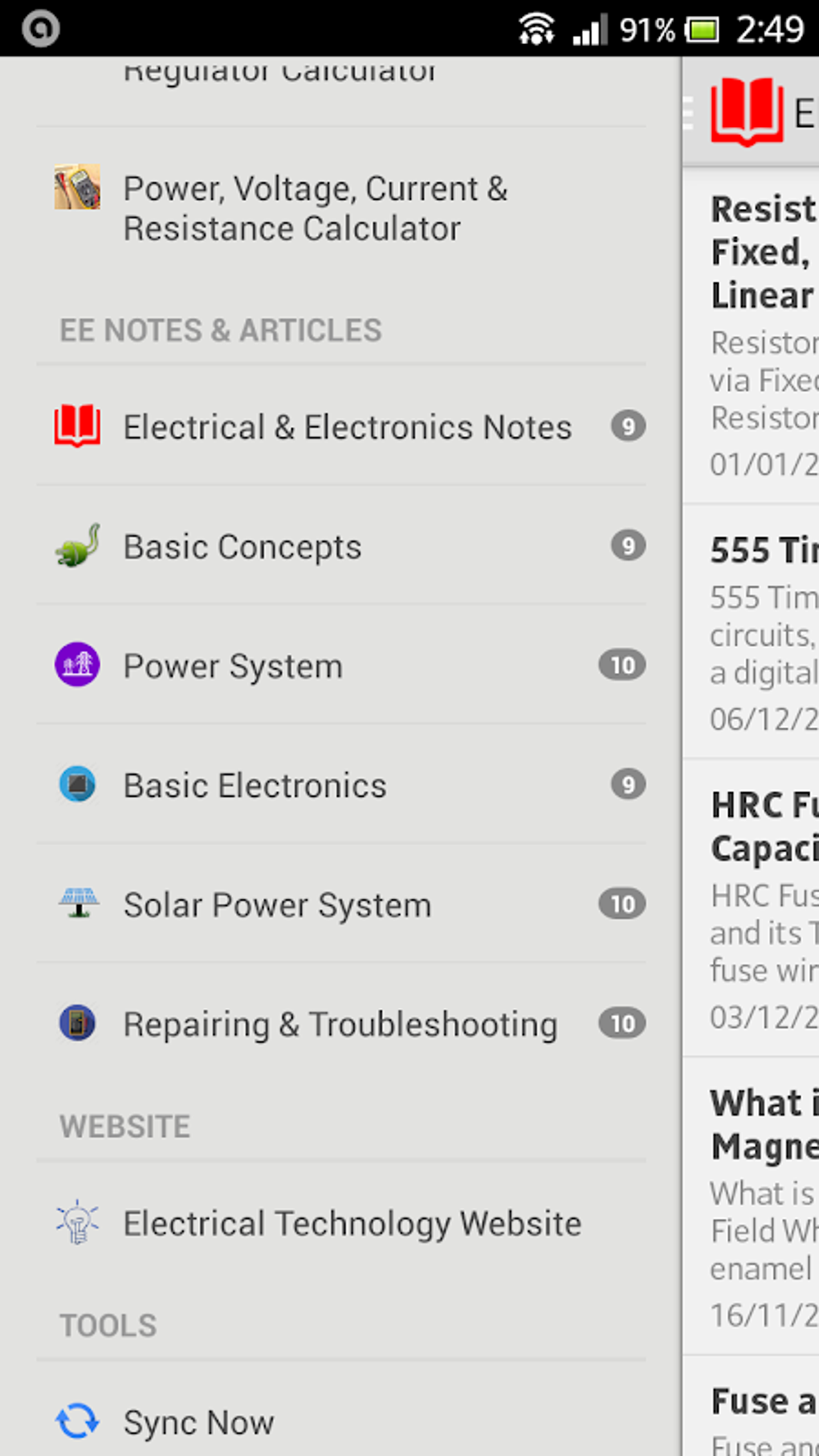Tap the light bulb website icon
This screenshot has width=819, height=1456.
pos(77,1222)
